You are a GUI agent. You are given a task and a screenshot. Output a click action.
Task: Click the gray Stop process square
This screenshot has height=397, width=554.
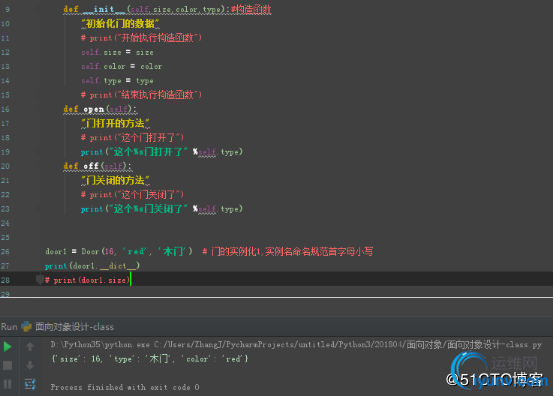tap(7, 365)
